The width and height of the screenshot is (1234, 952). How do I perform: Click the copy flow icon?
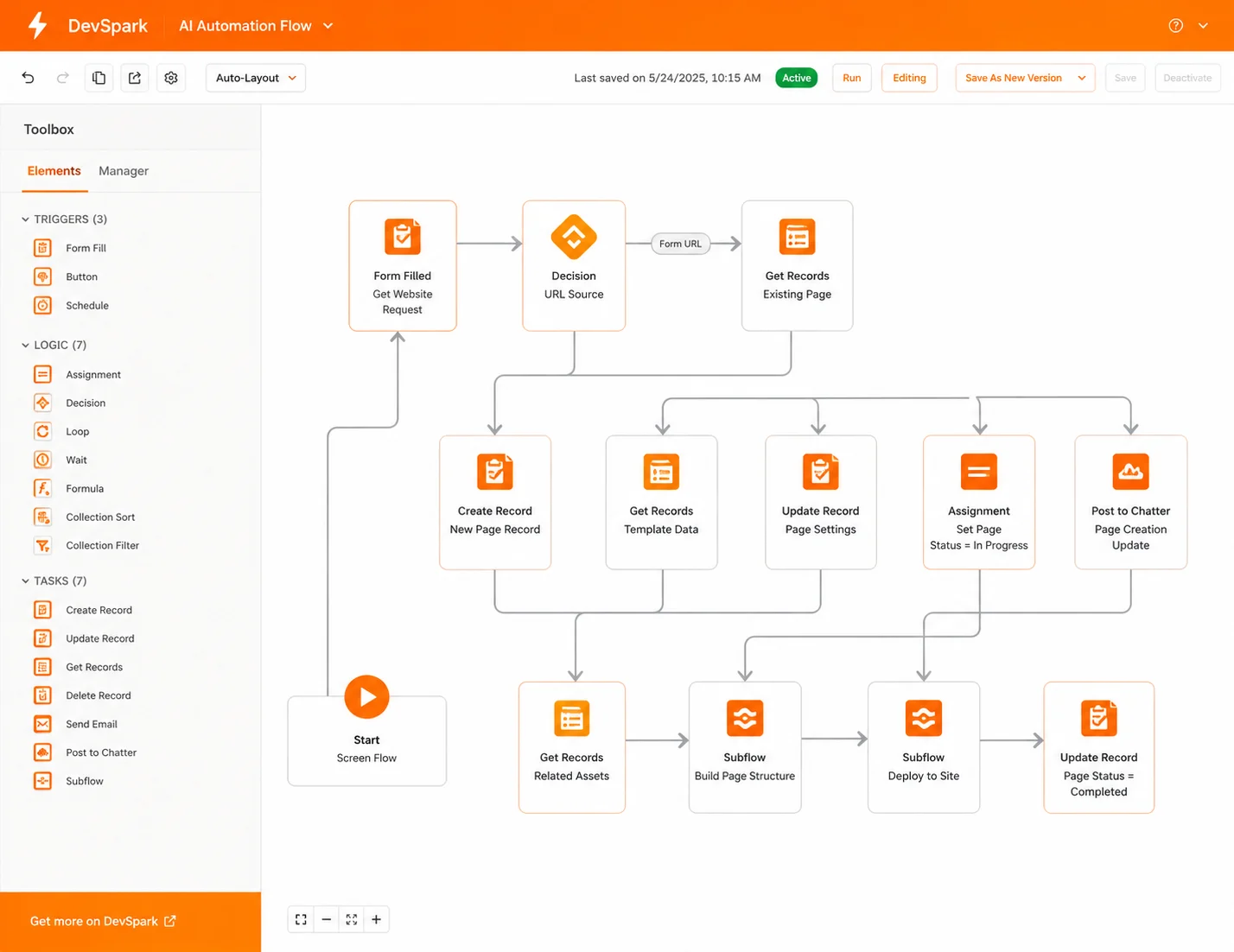[99, 78]
